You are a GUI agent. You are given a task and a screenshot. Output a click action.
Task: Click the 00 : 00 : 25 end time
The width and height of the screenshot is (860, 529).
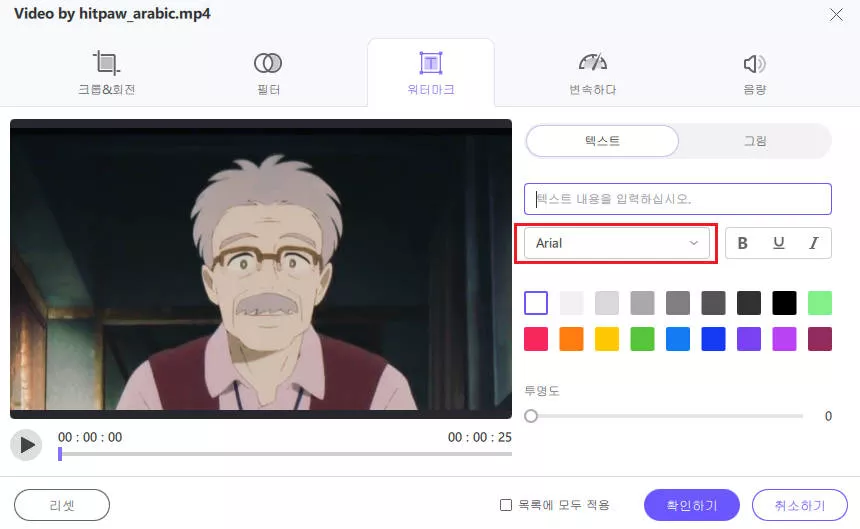tap(479, 437)
